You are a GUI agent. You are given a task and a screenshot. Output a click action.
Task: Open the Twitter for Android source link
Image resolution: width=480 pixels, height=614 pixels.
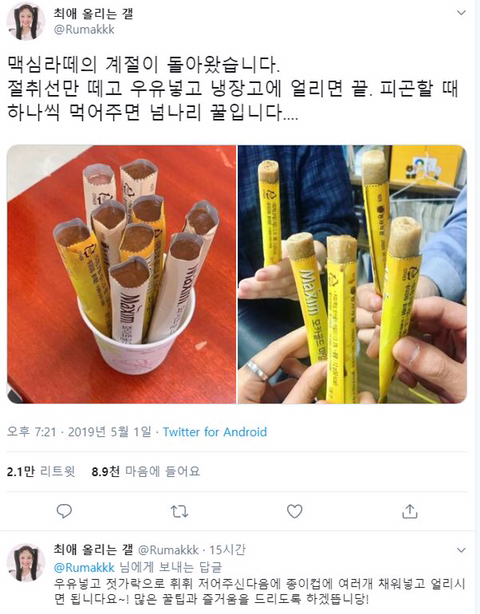[x=215, y=432]
